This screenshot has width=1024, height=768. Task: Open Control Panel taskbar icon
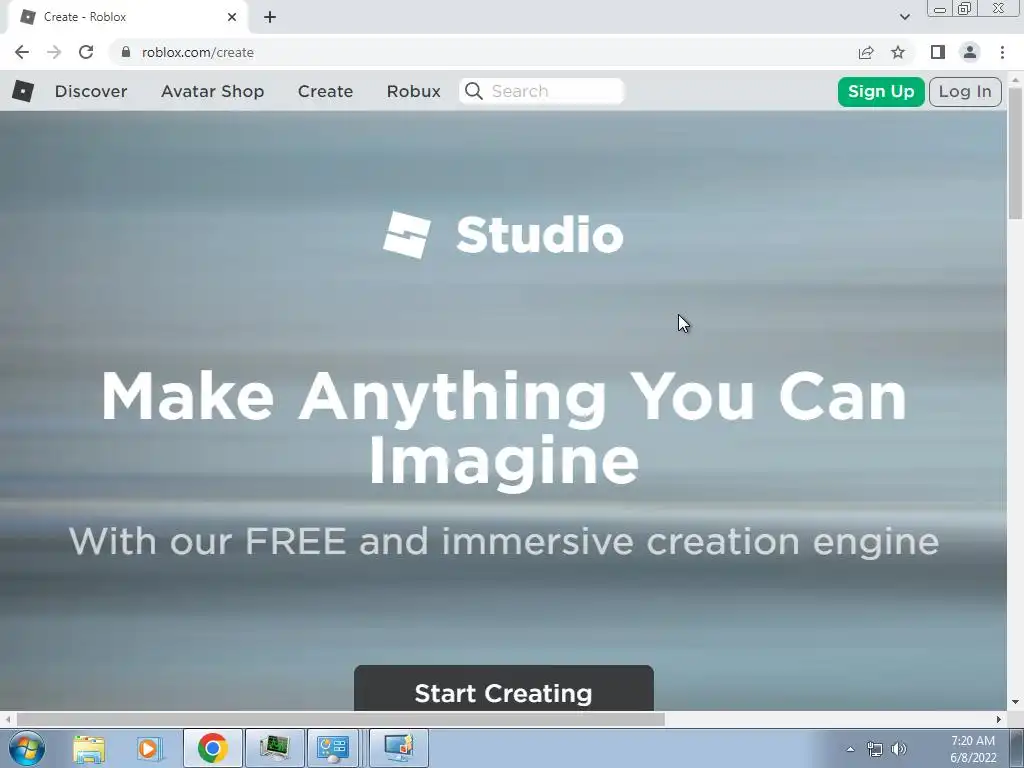(333, 748)
